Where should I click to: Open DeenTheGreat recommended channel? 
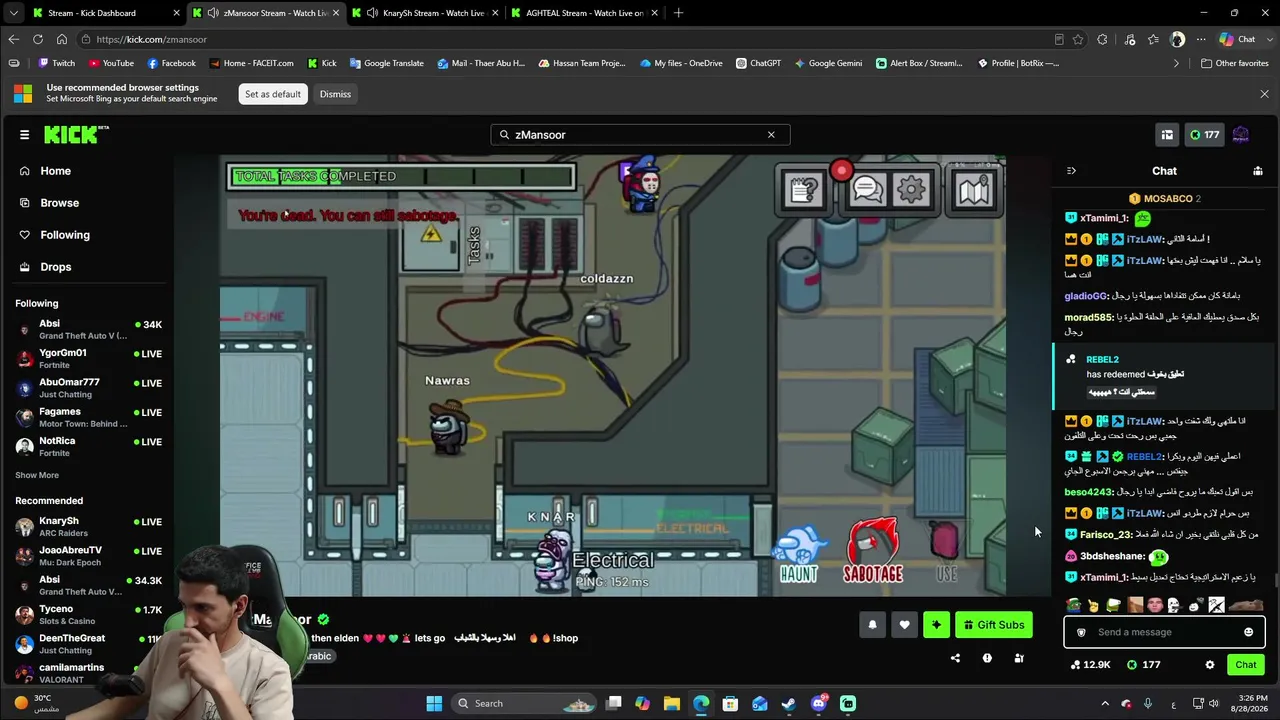[x=88, y=644]
